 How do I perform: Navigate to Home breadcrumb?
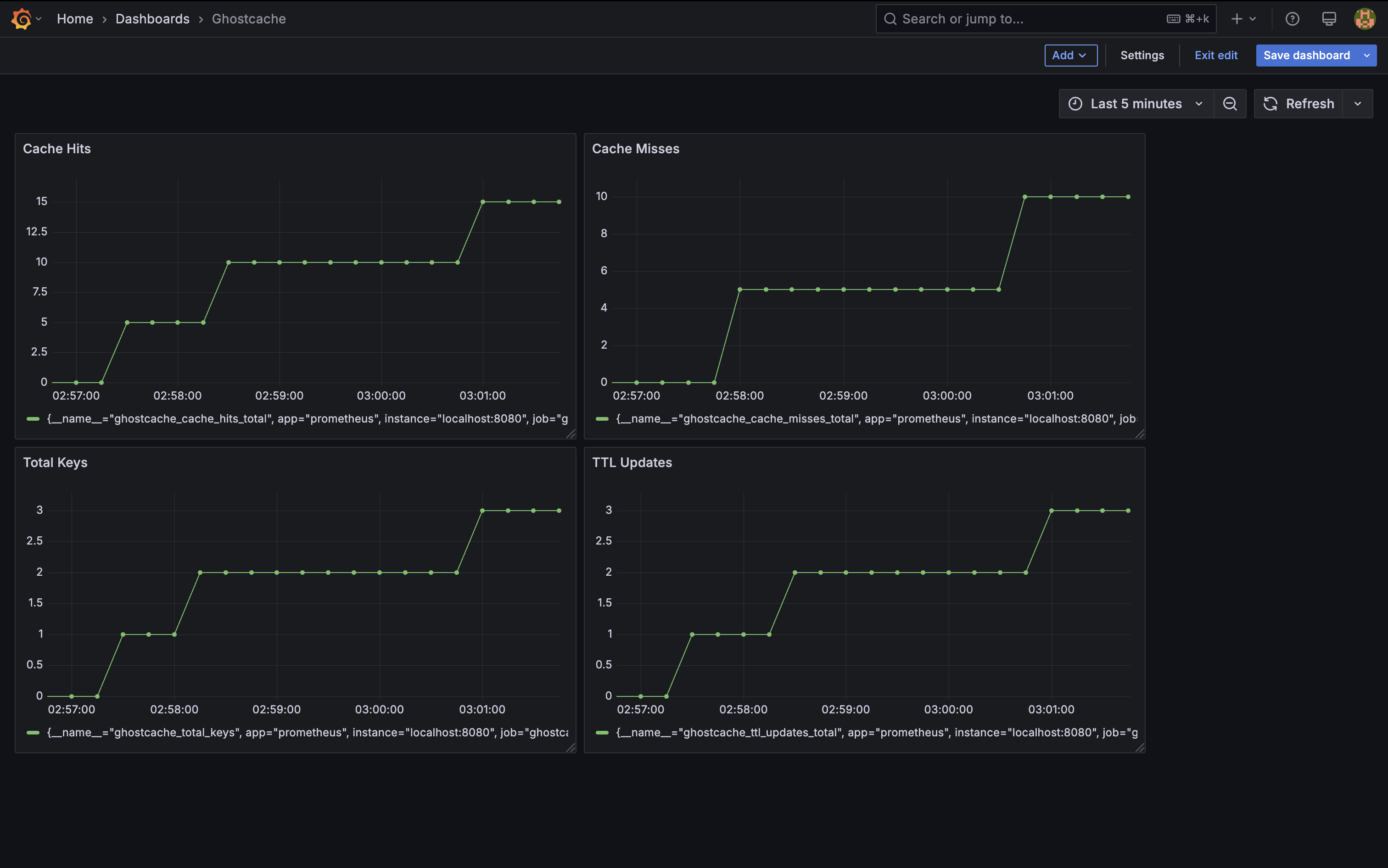[75, 19]
